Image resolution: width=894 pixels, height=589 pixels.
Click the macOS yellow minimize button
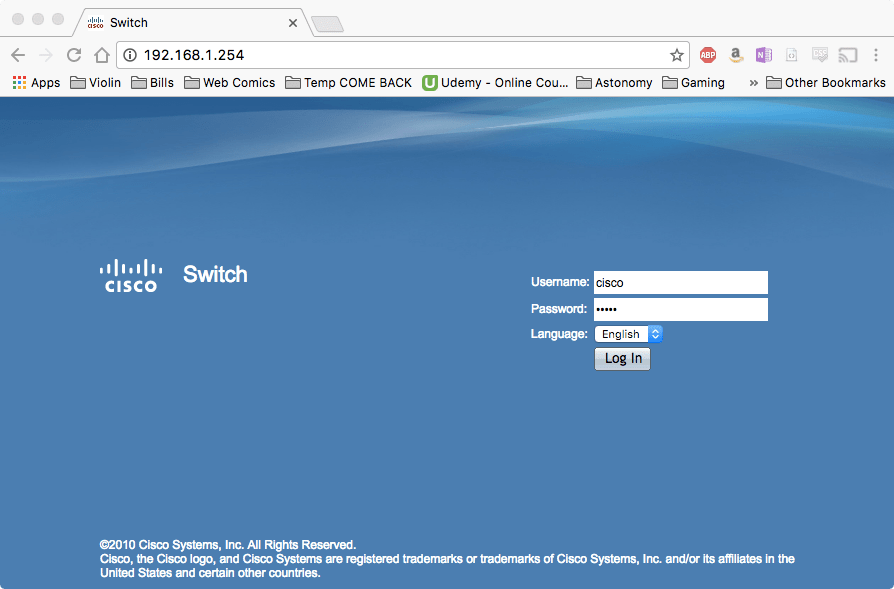38,19
